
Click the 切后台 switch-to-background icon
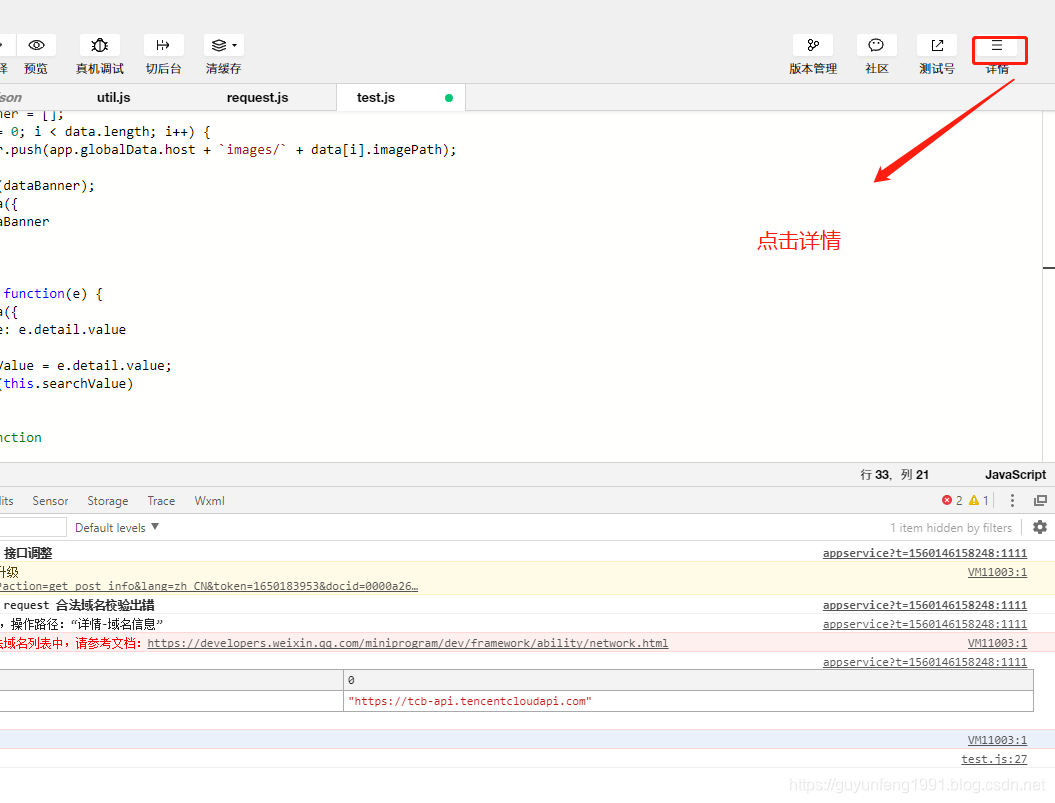coord(163,45)
